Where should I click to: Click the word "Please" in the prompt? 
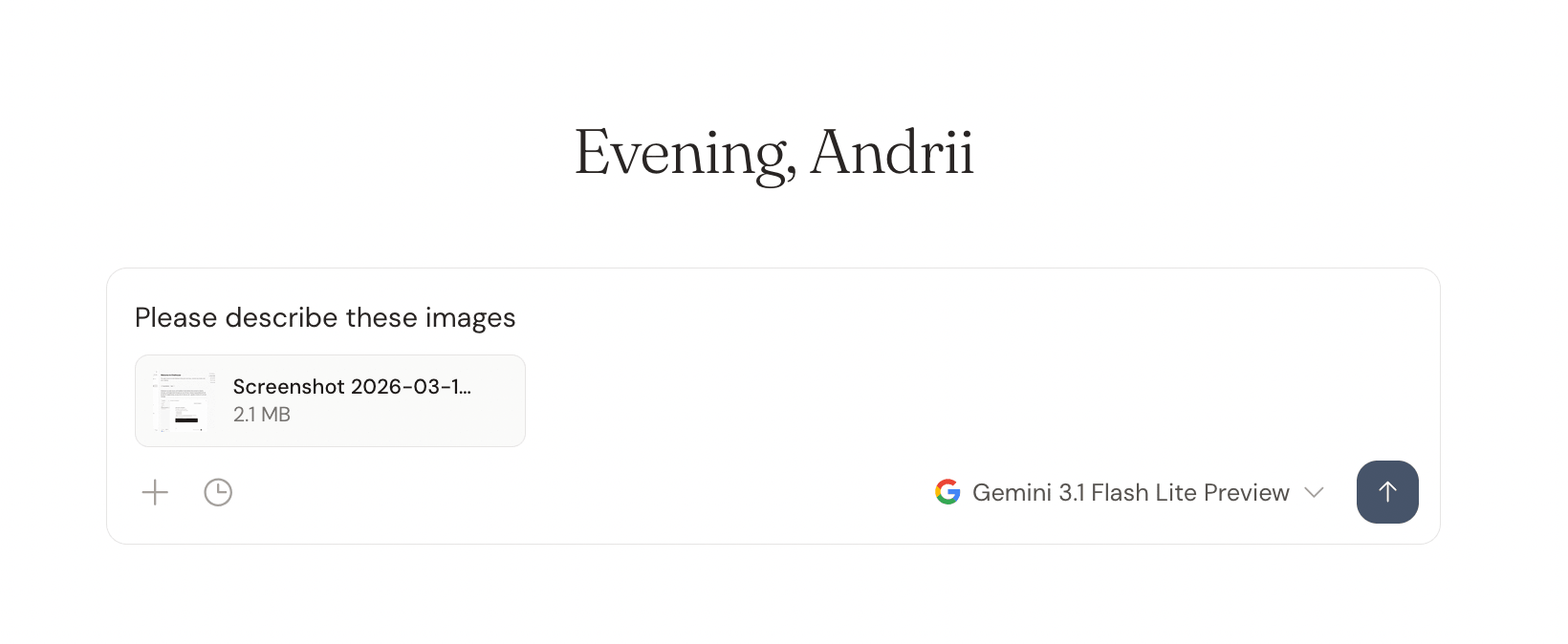176,317
